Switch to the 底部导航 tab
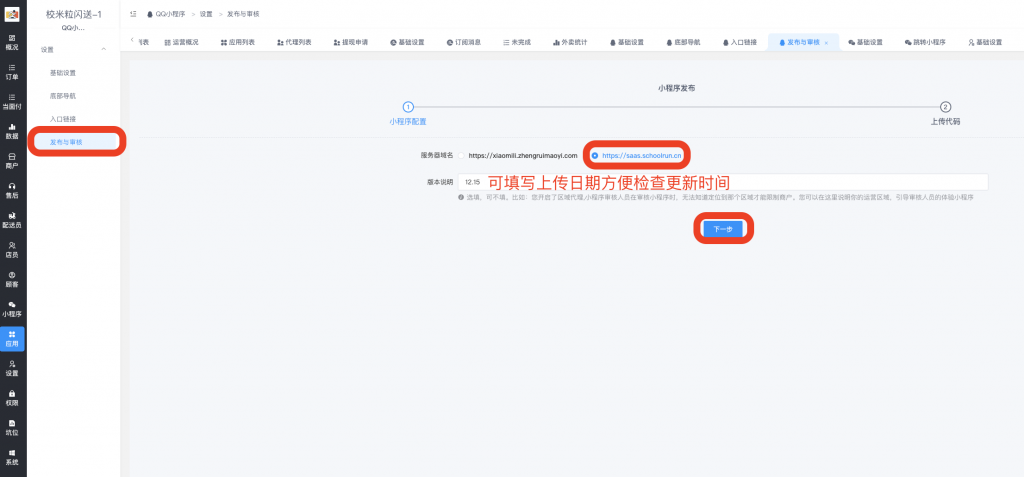This screenshot has height=477, width=1024. point(683,42)
